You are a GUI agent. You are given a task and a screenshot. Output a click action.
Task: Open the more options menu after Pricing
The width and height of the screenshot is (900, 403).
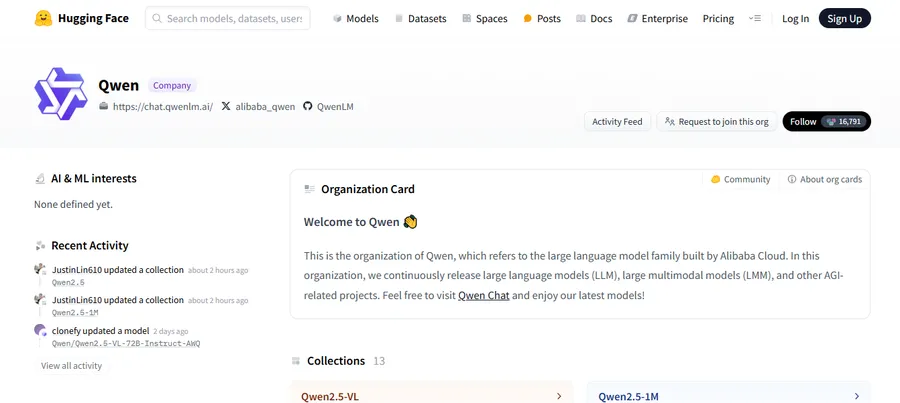pyautogui.click(x=755, y=19)
